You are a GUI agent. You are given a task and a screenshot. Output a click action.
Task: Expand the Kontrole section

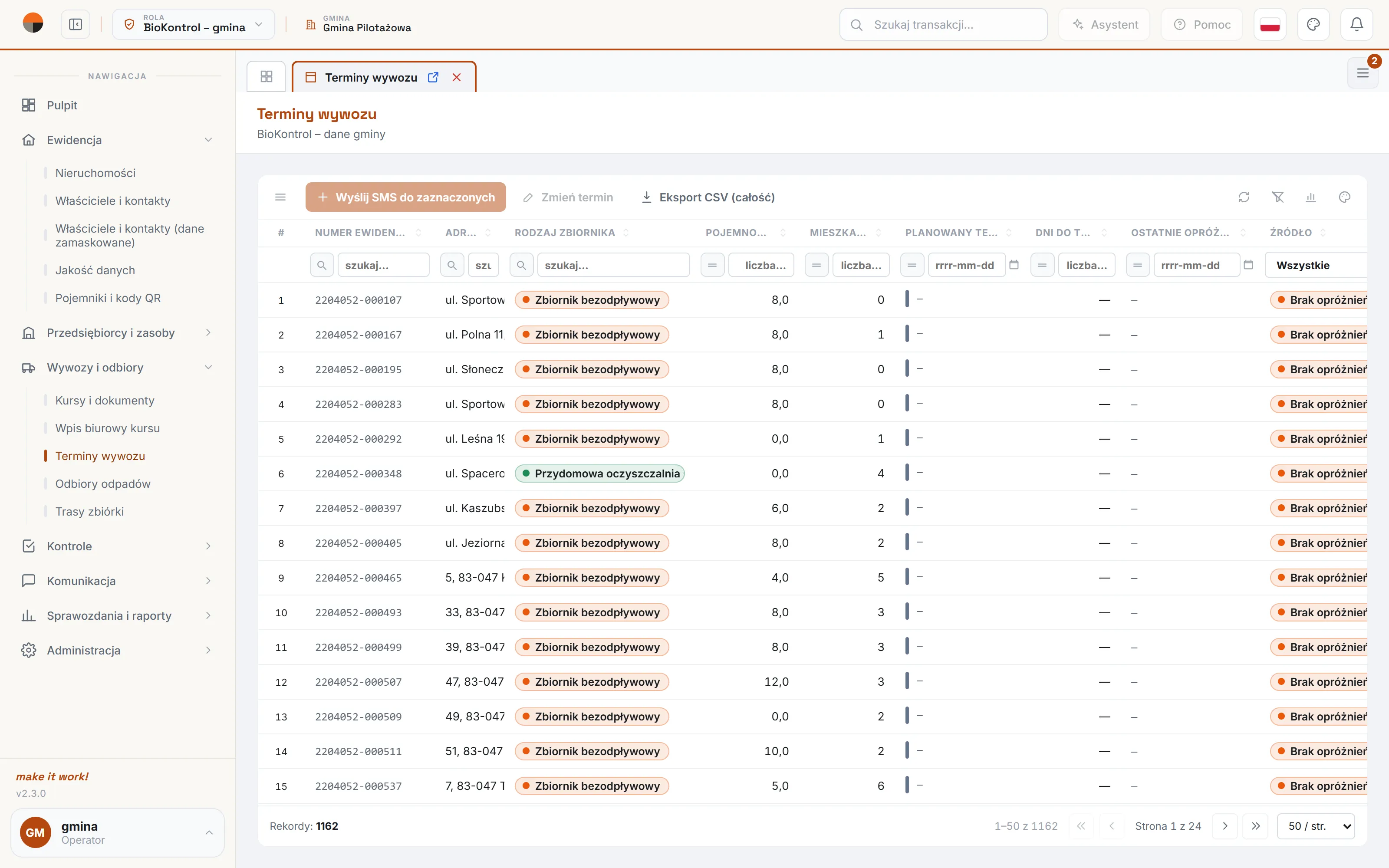(117, 546)
